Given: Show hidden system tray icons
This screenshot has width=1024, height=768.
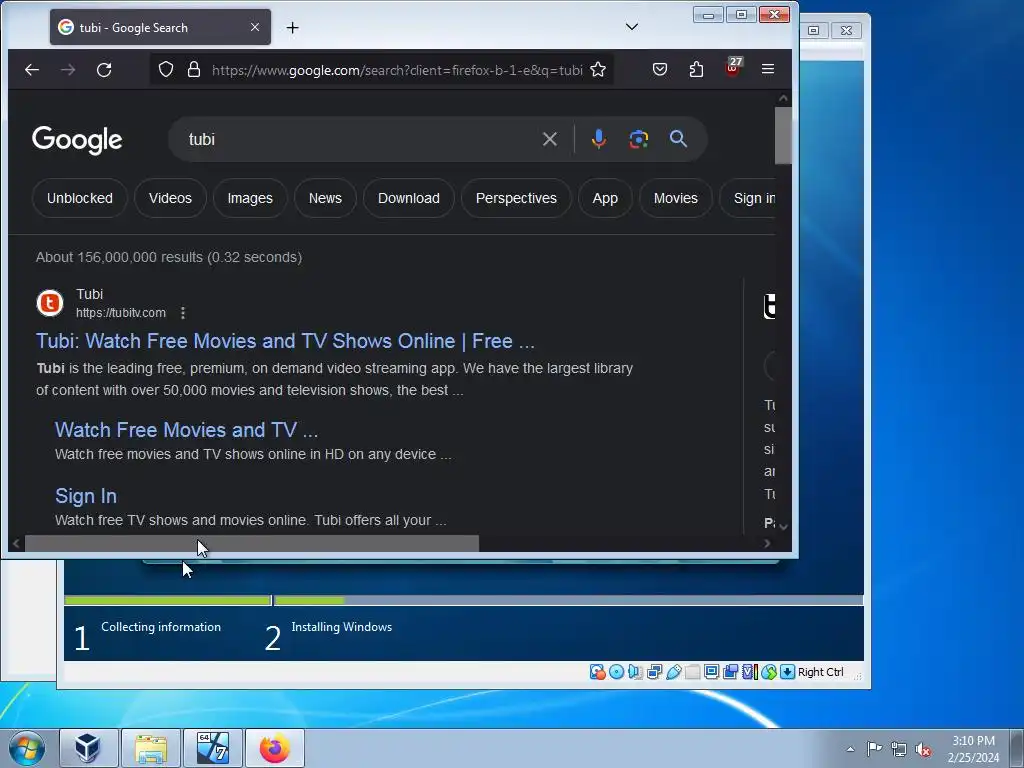Looking at the screenshot, I should pyautogui.click(x=850, y=749).
